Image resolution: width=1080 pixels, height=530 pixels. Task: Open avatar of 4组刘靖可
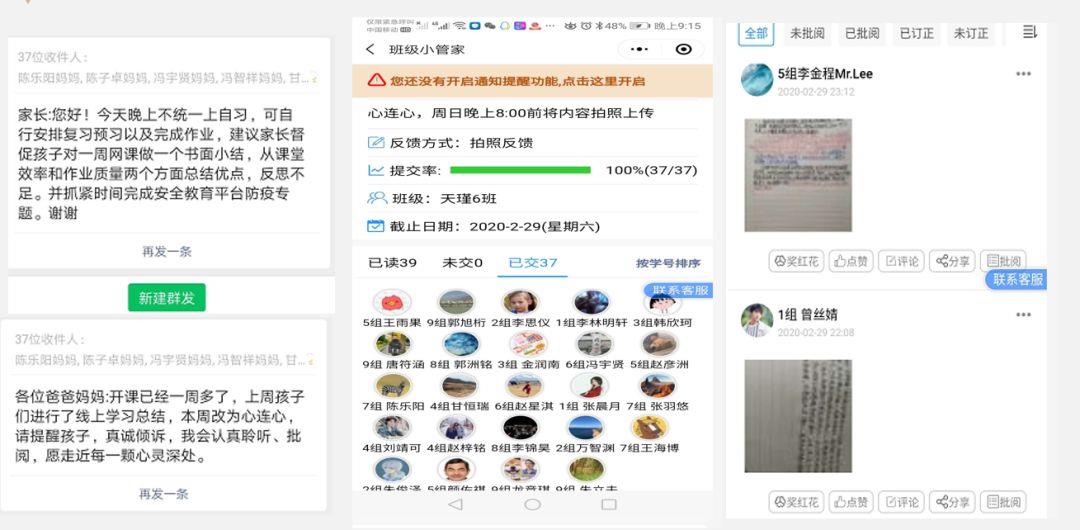391,428
